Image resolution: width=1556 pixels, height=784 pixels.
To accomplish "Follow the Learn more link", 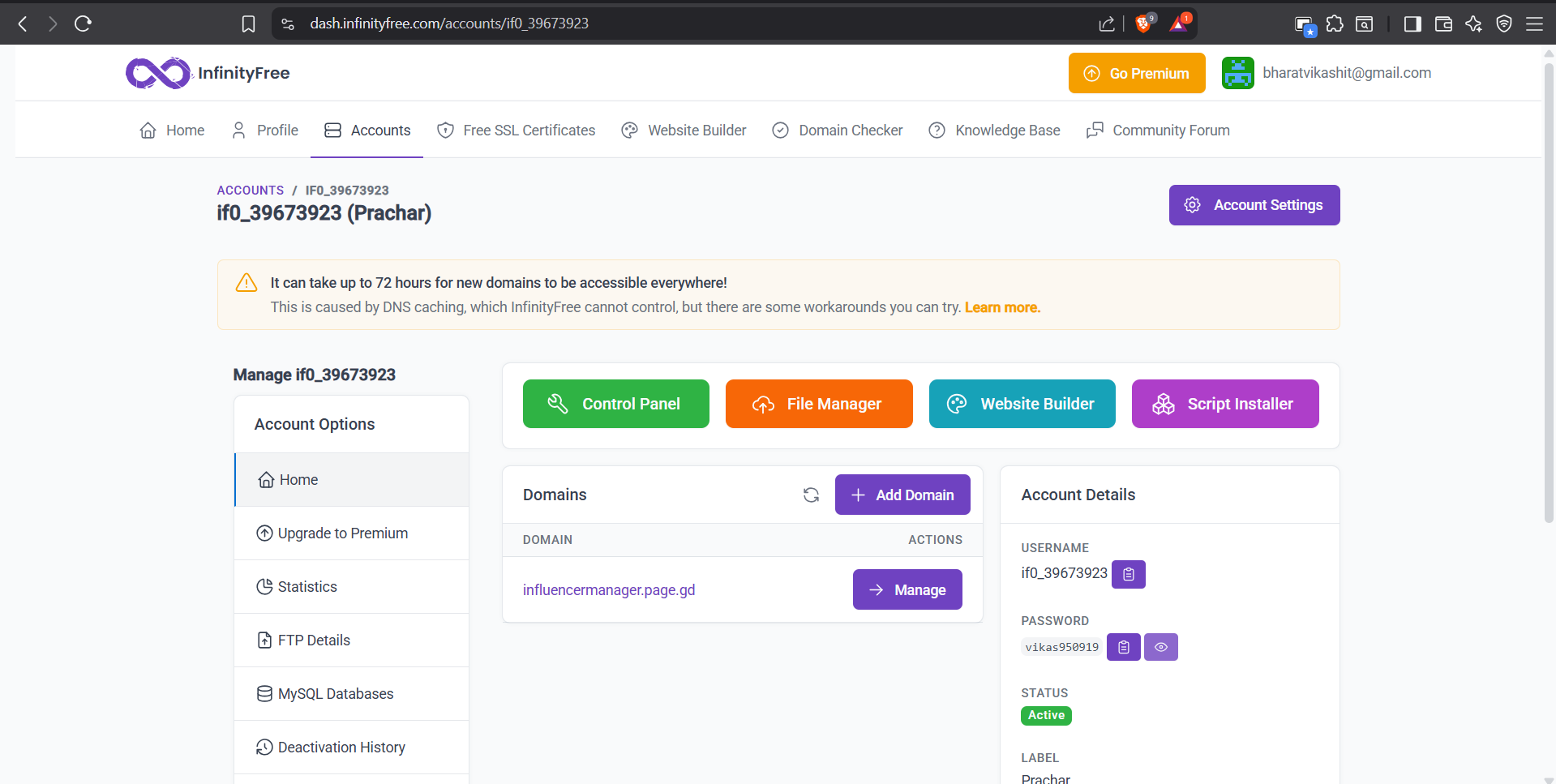I will point(1002,307).
